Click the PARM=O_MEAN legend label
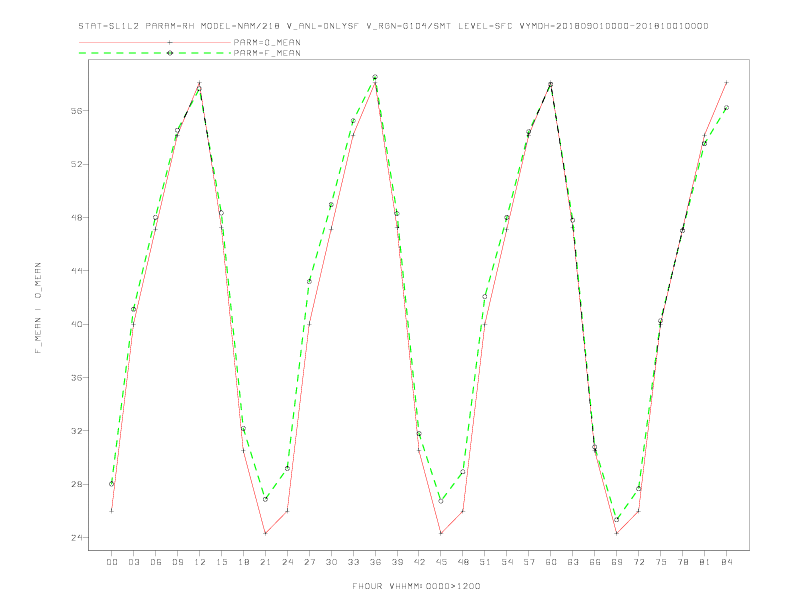 click(267, 42)
